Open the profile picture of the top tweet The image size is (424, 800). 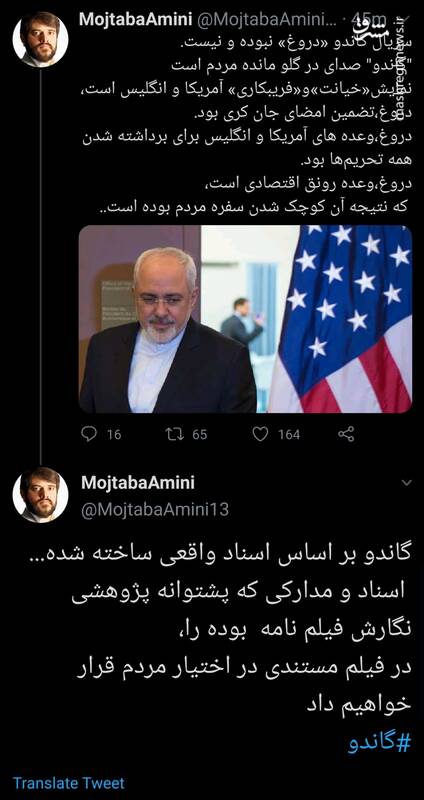(40, 39)
